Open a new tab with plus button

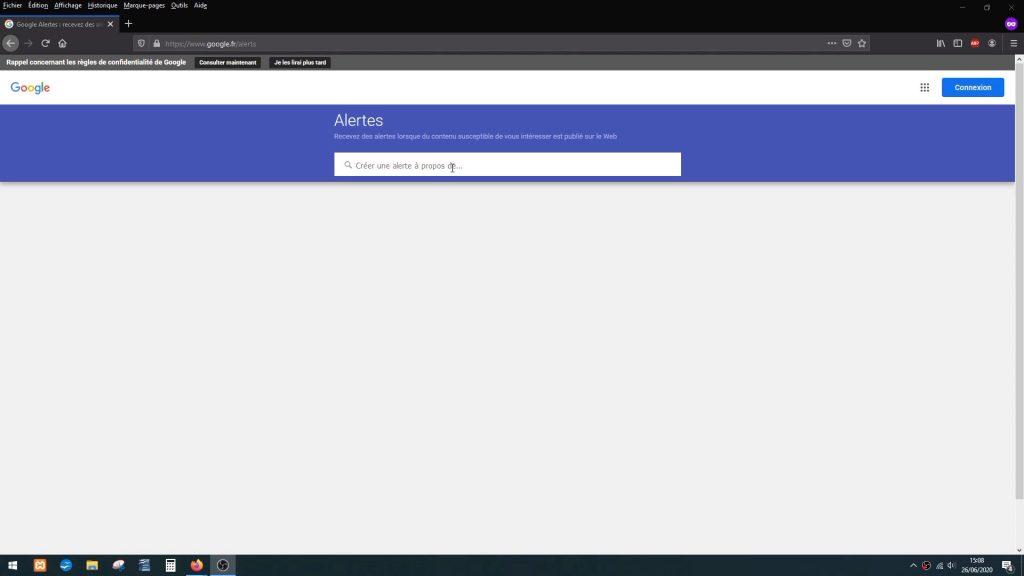click(x=128, y=24)
